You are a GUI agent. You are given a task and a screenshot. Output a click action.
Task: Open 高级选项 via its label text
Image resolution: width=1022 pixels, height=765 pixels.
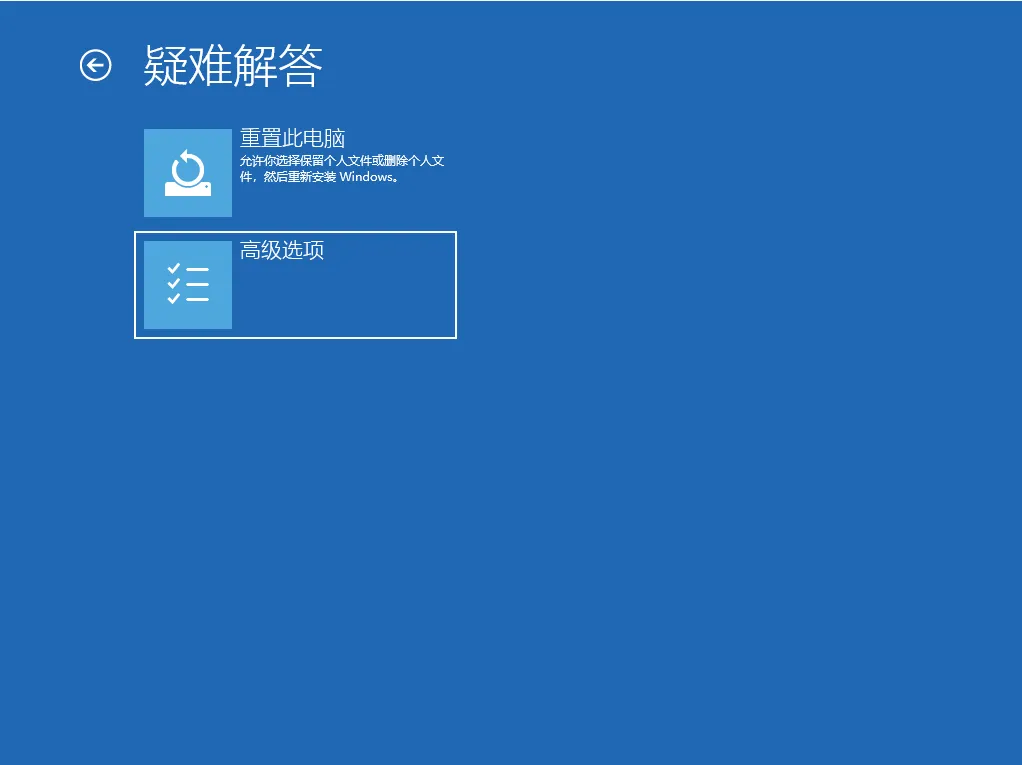[282, 250]
